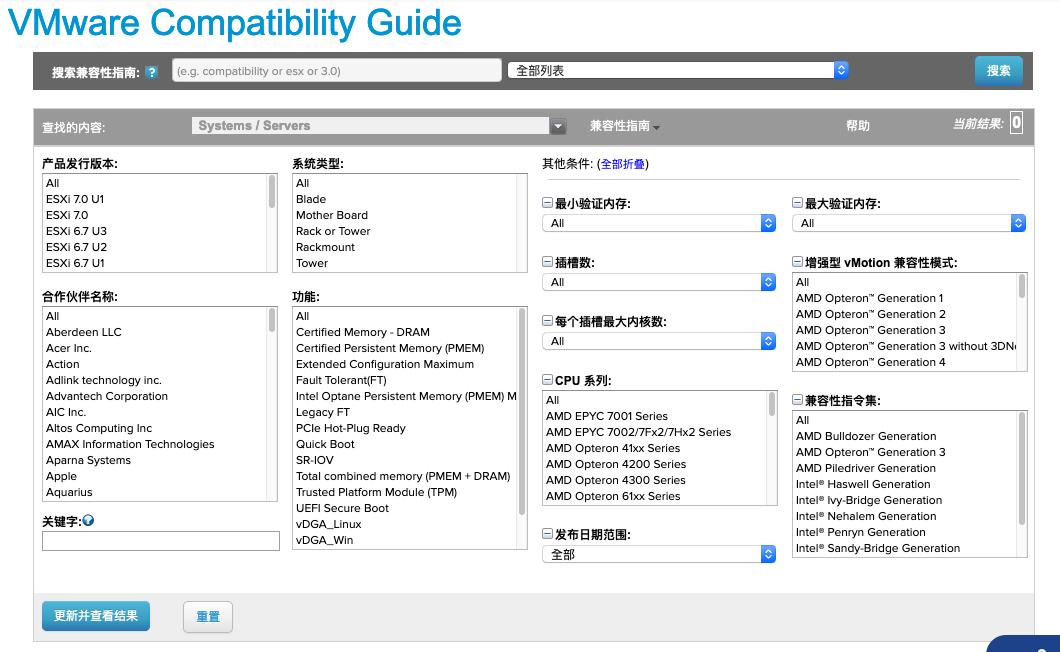
Task: Select Aberdeen LLC partner
Action: tap(84, 332)
